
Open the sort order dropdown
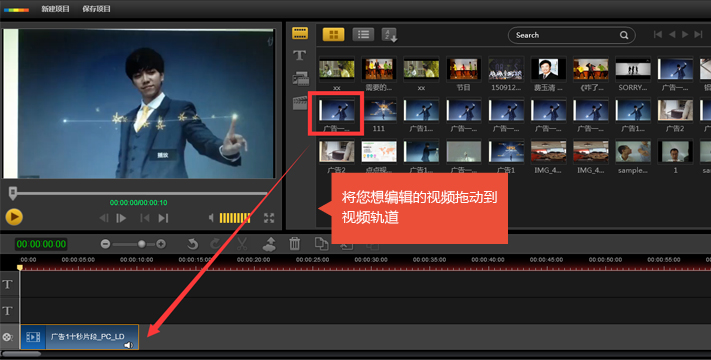pos(390,35)
